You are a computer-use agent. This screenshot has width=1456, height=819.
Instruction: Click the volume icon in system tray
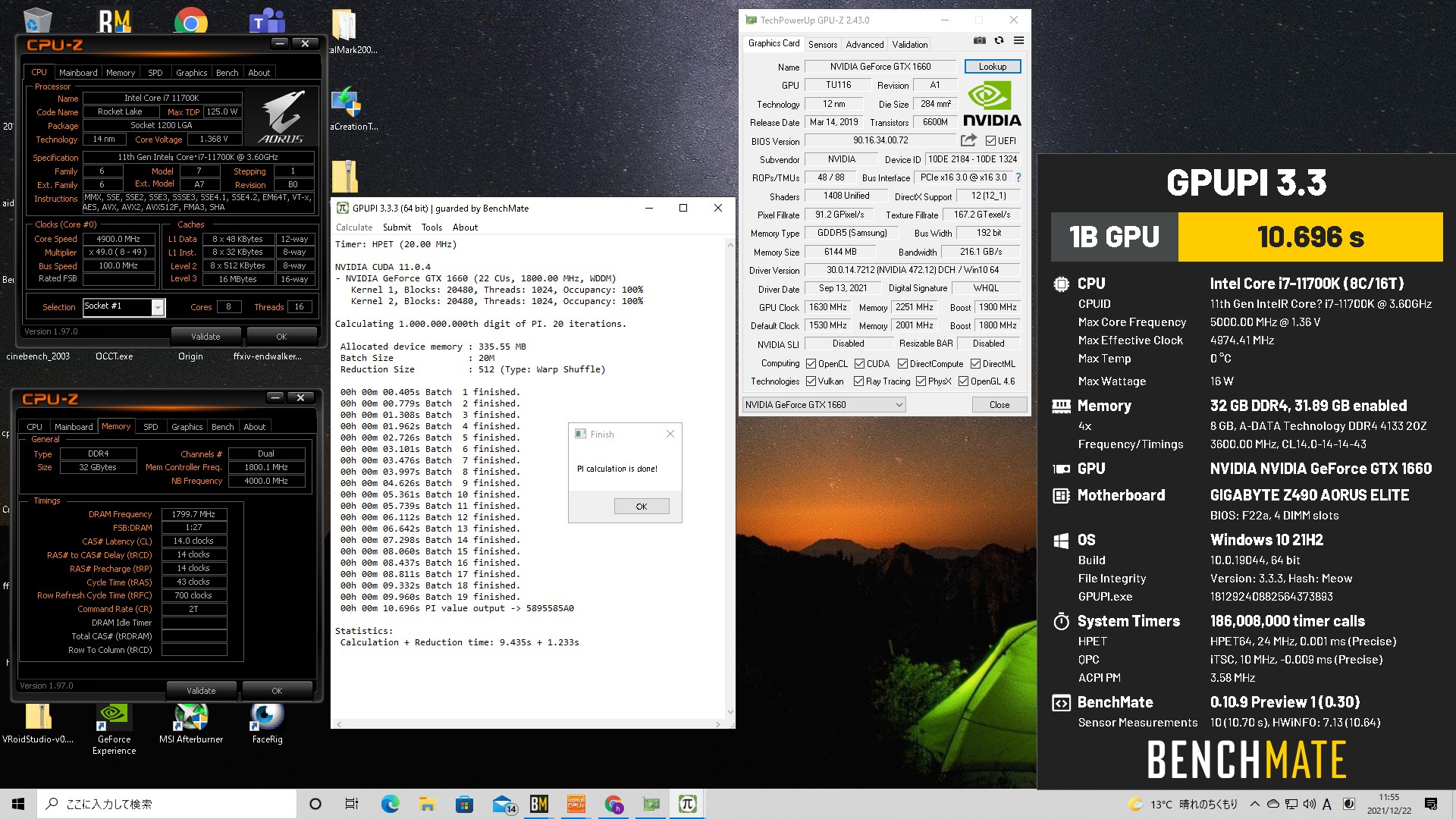[x=1310, y=804]
